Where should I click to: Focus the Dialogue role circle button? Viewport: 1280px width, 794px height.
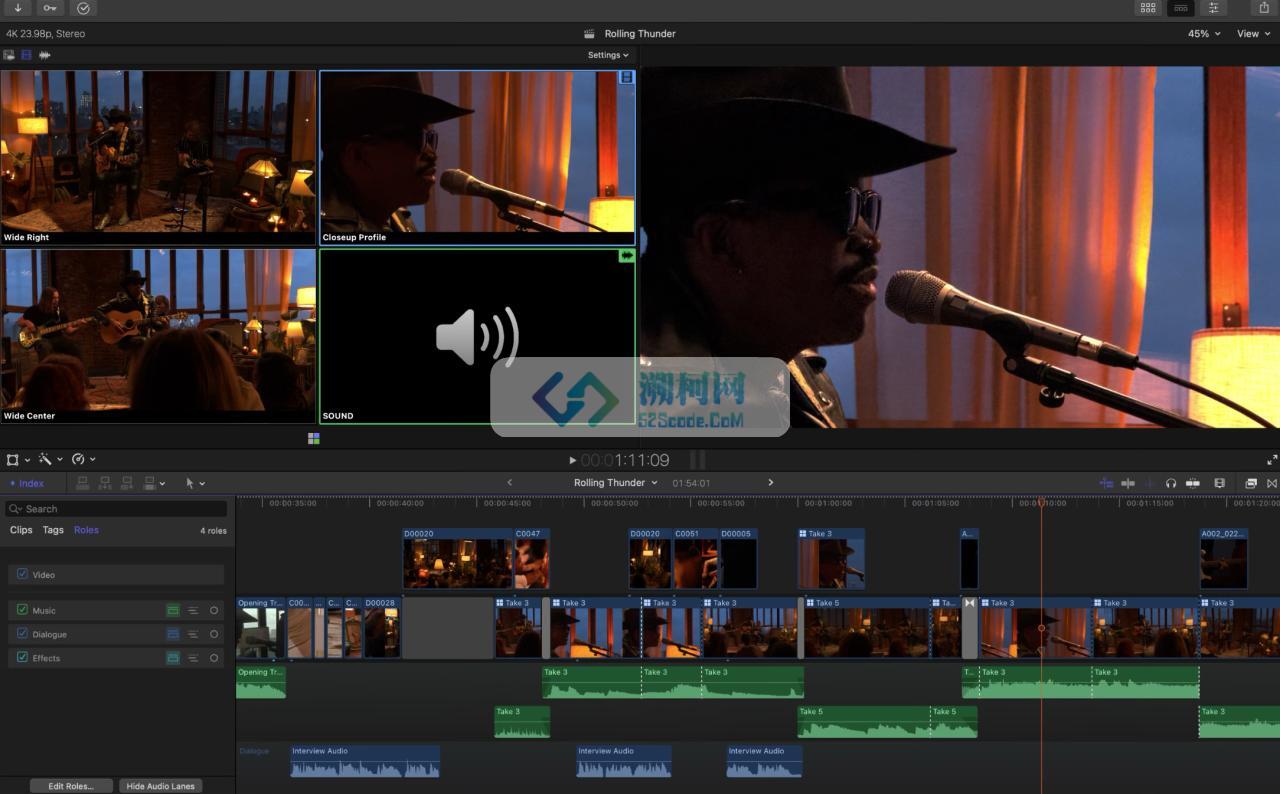coord(214,634)
